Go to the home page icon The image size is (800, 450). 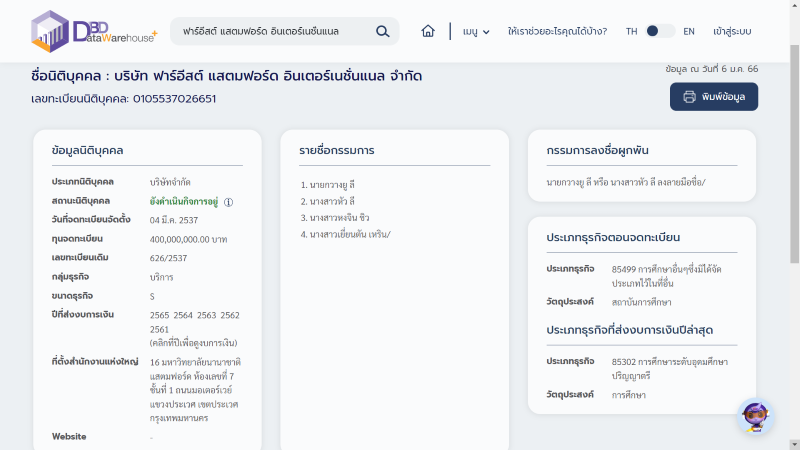point(428,31)
